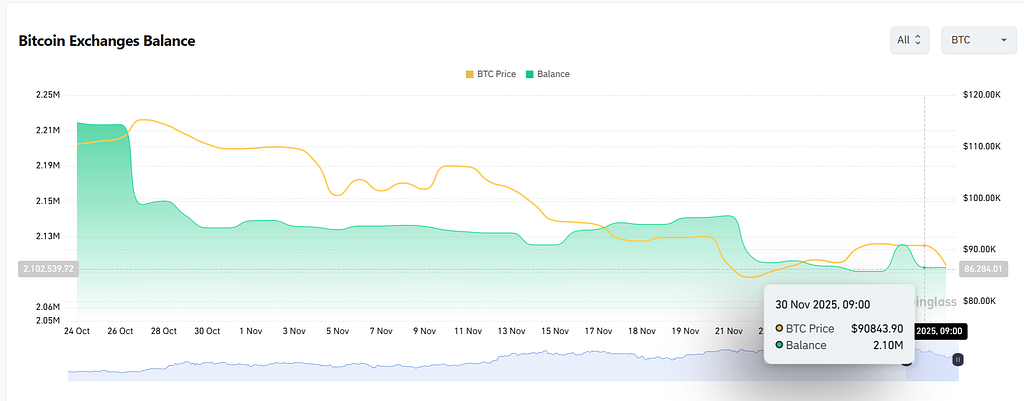Click the 2,102,539.72 balance axis marker

[x=47, y=268]
